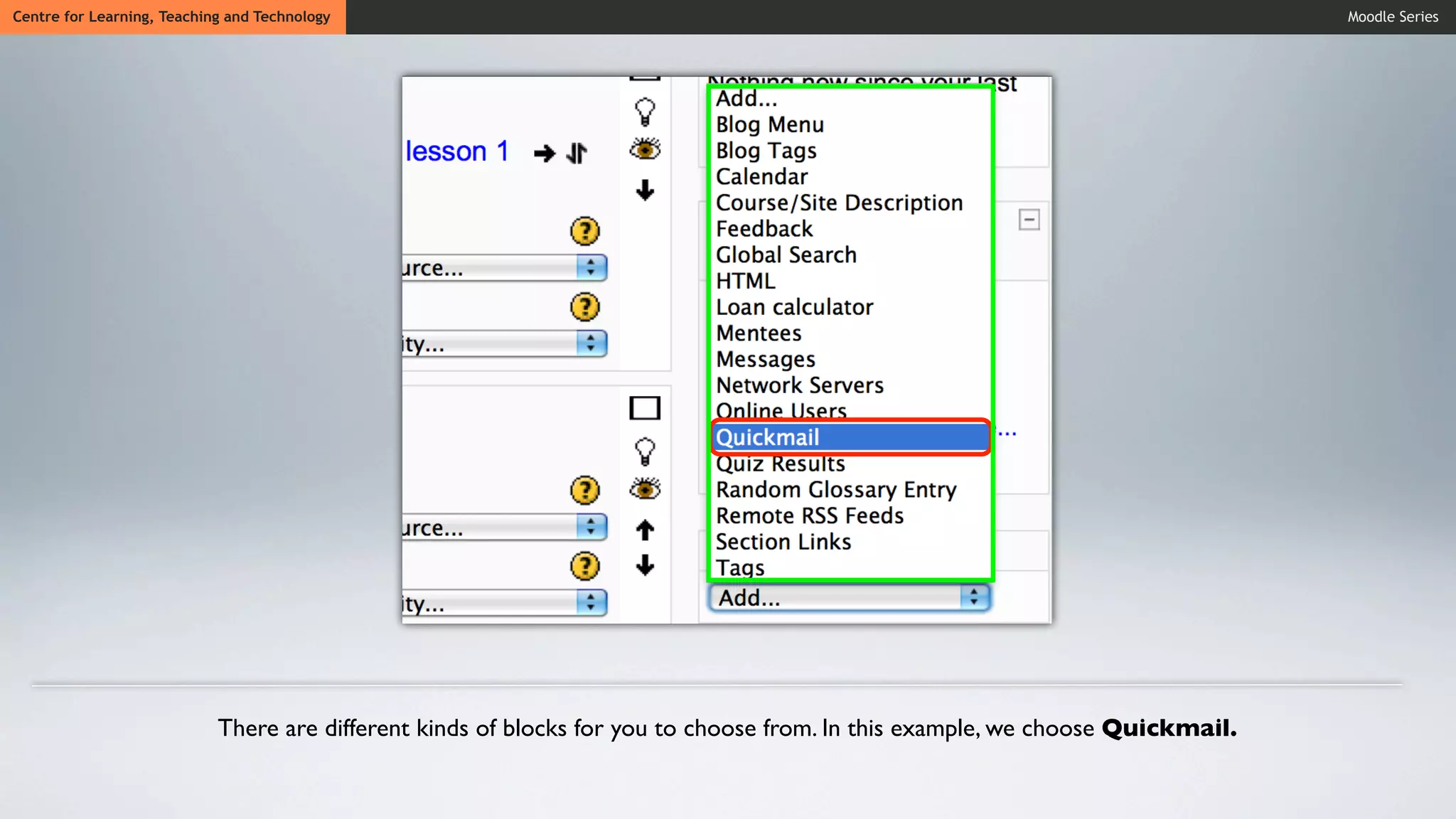Click the empty square section checkbox

pyautogui.click(x=645, y=408)
